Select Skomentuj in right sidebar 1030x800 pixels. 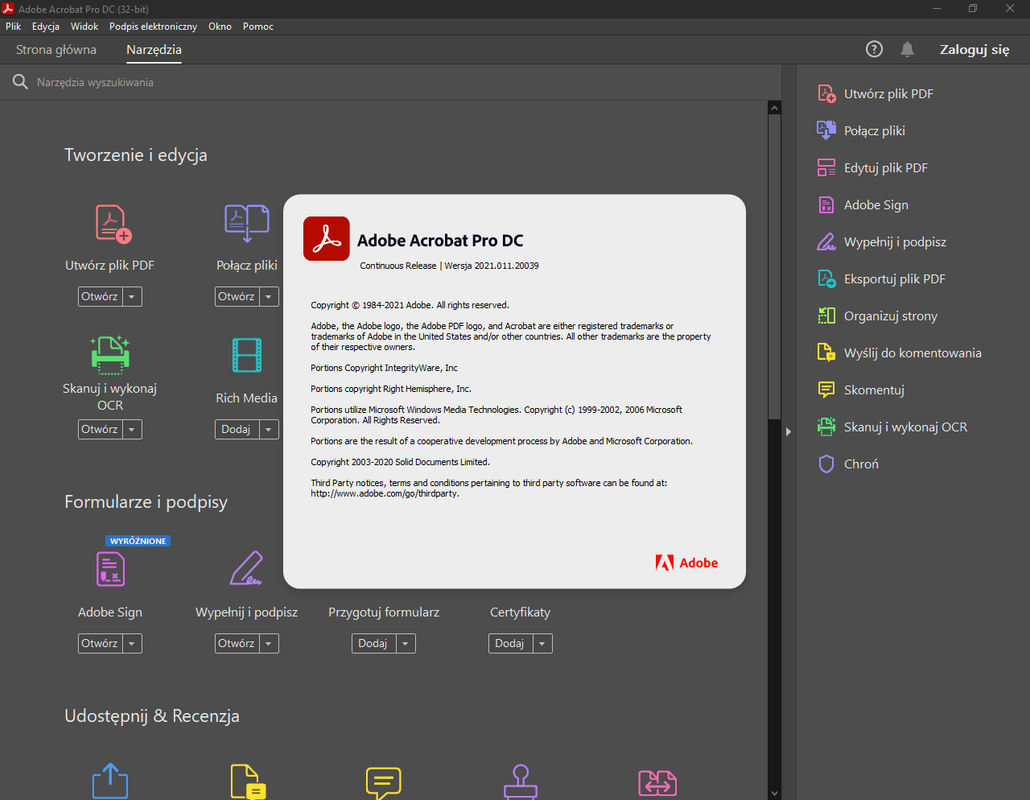(861, 390)
